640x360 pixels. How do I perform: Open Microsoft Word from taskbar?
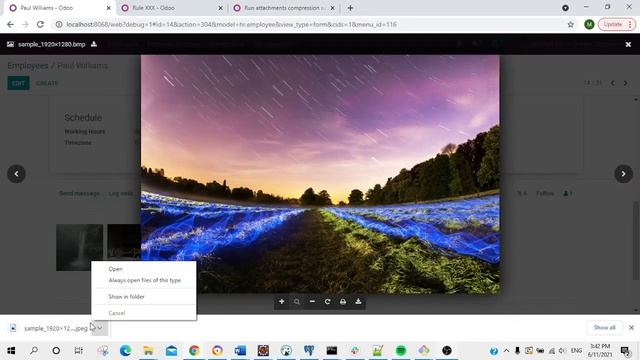tap(240, 350)
